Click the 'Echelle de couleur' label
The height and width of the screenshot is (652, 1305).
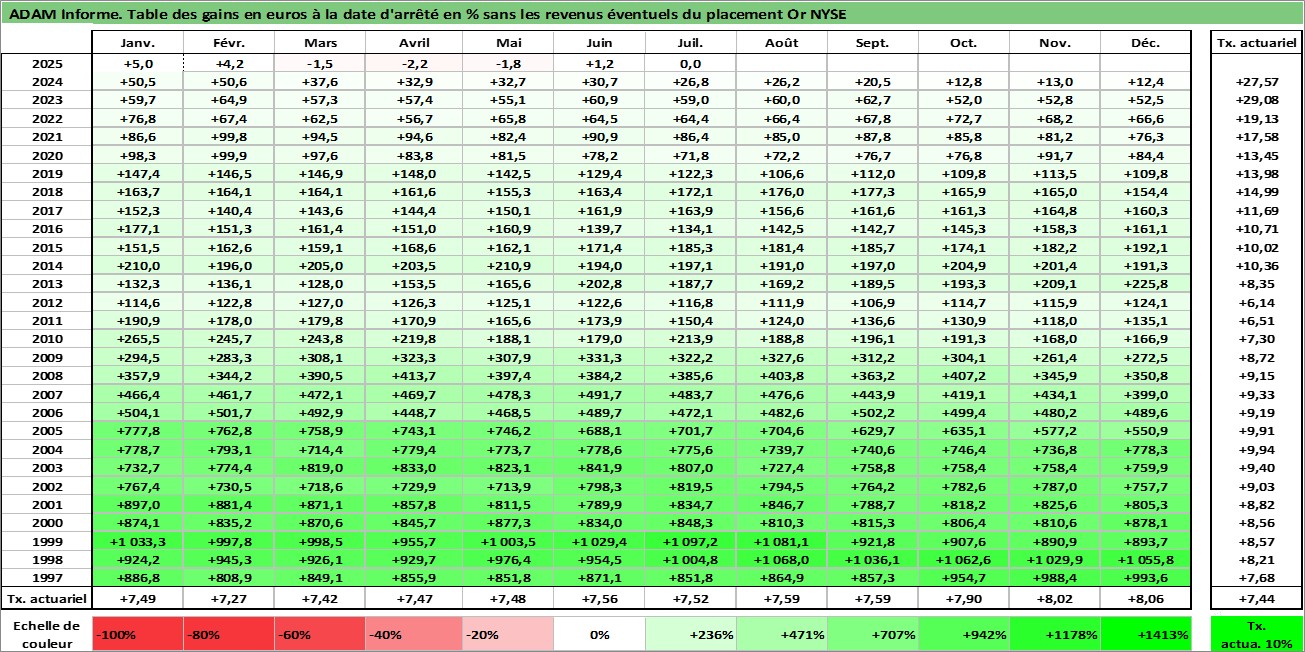coord(46,633)
